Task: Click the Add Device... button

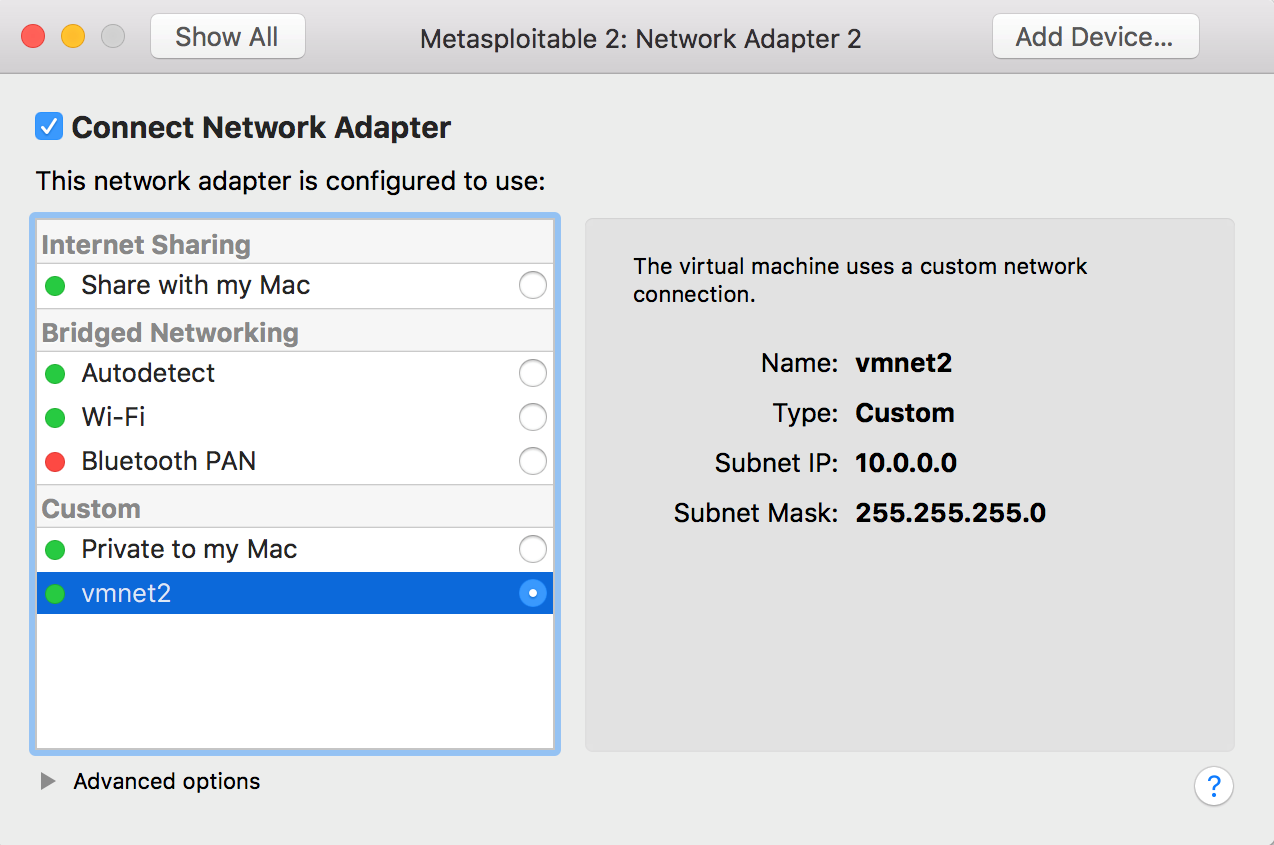Action: pyautogui.click(x=1095, y=37)
